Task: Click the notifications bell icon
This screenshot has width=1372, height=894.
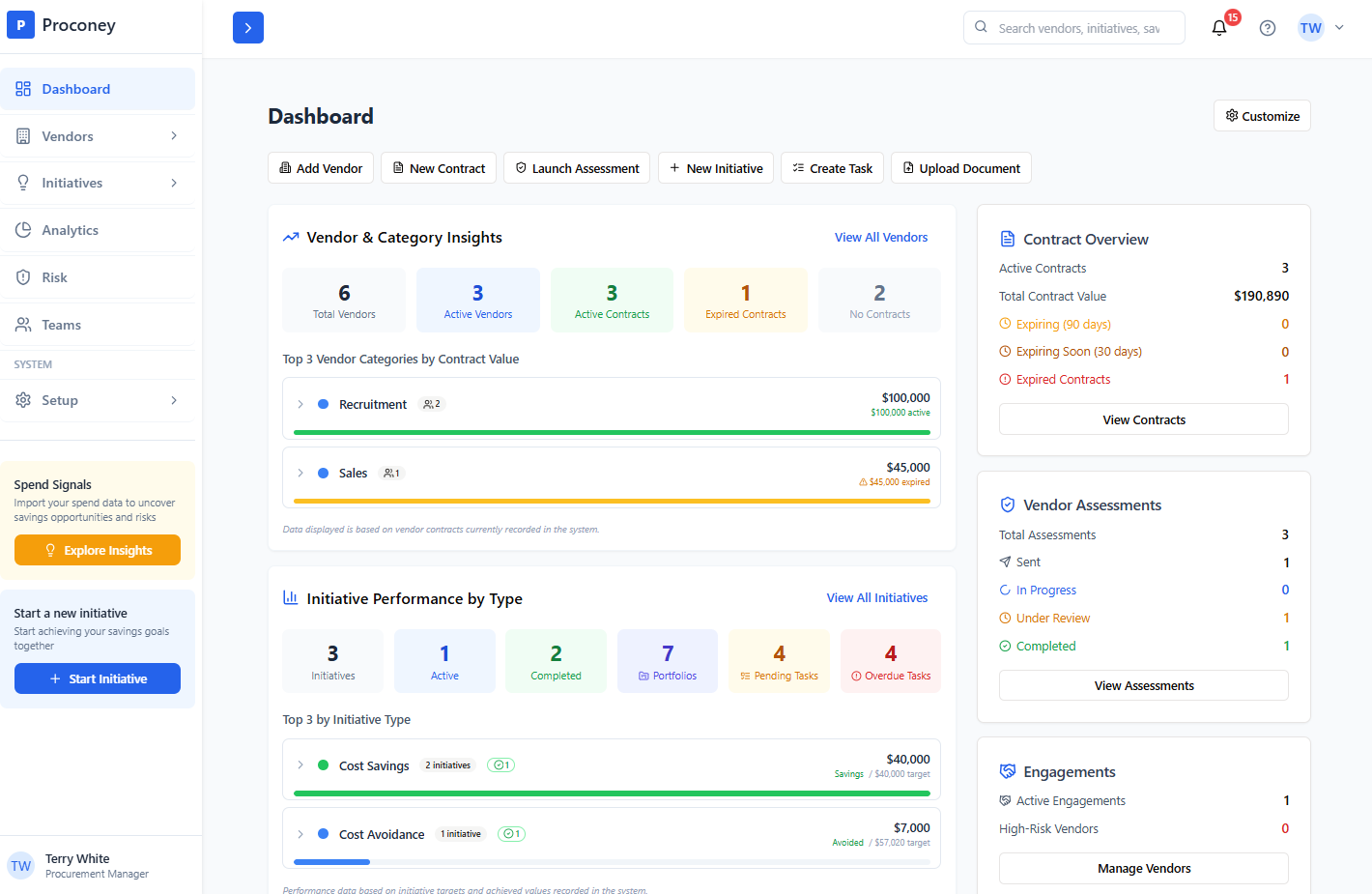Action: 1219,28
